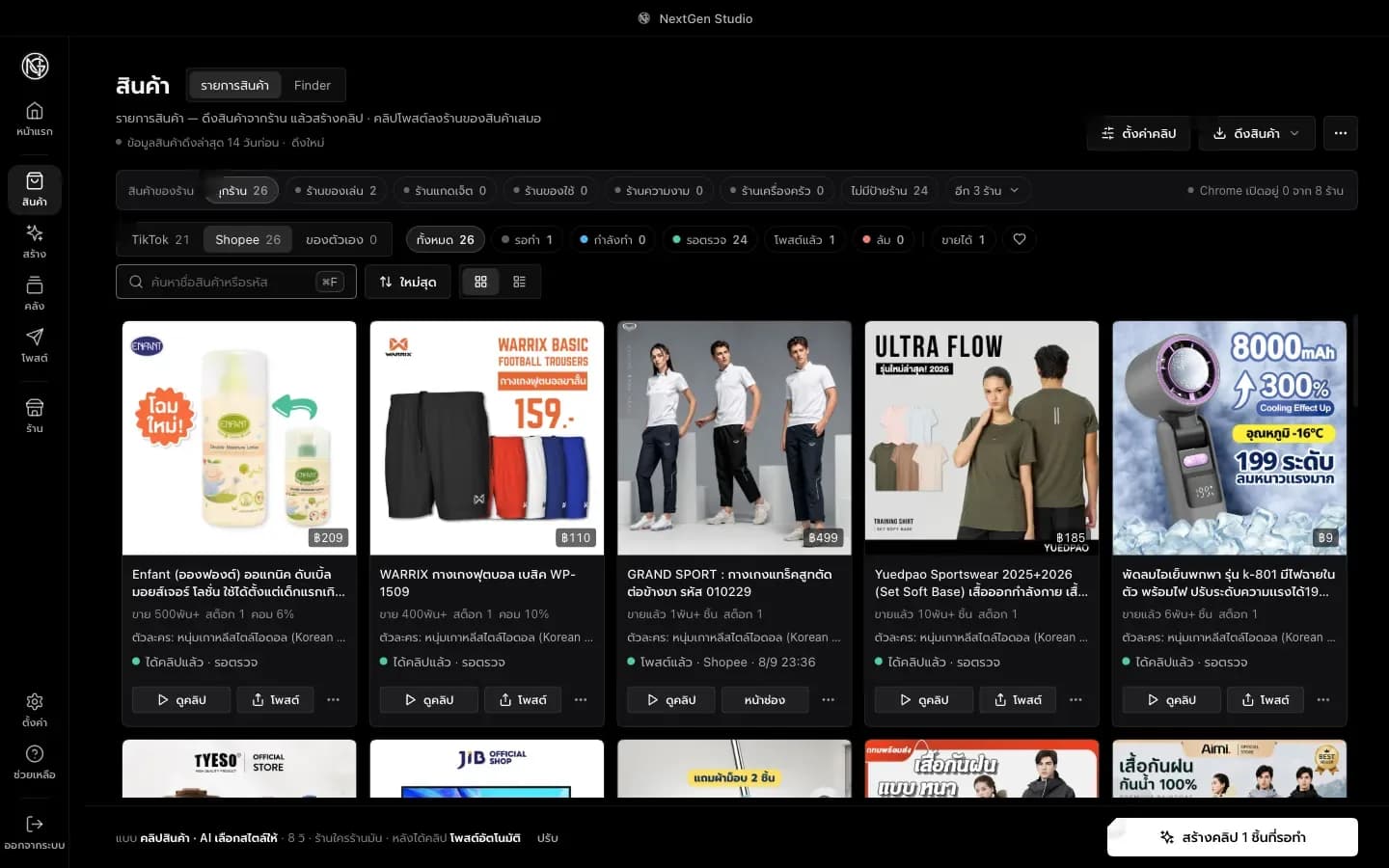Click โพสต์ on พัดลมไอเย็น card
Image resolution: width=1389 pixels, height=868 pixels.
pos(1265,699)
